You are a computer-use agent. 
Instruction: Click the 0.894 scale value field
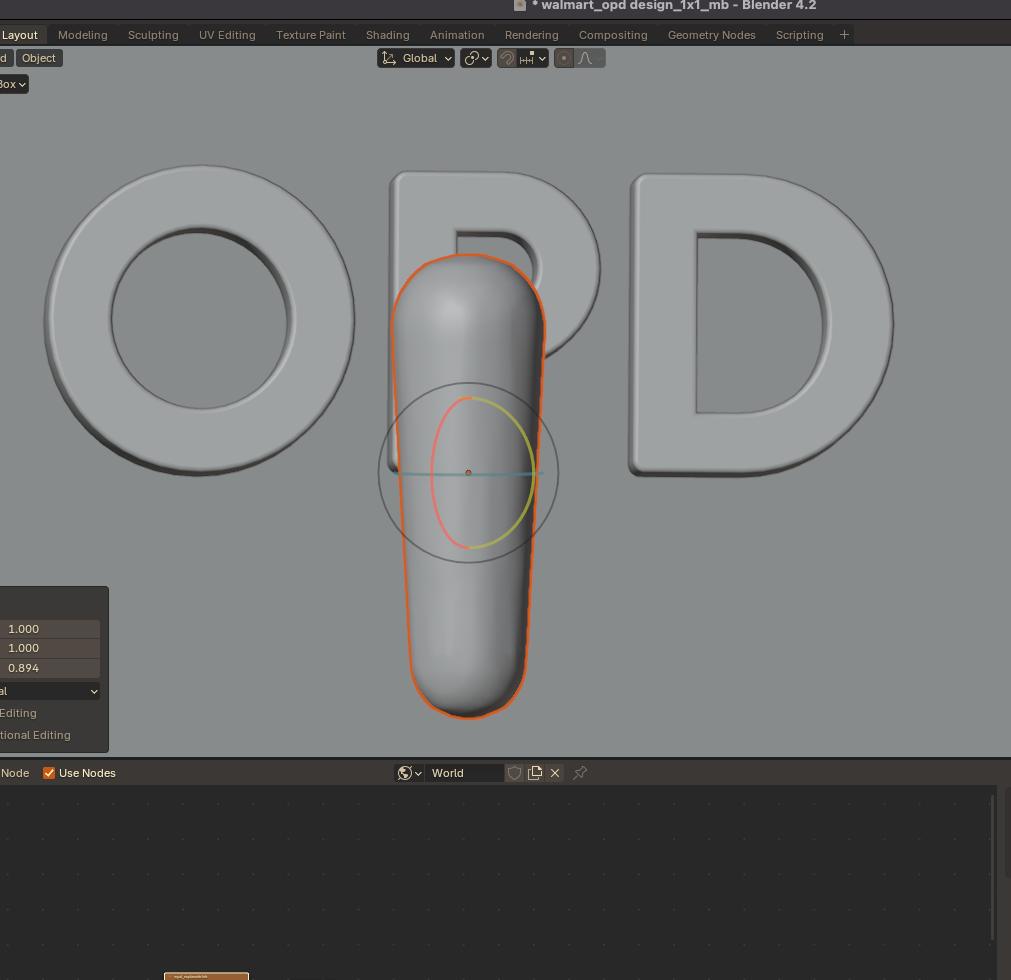(x=50, y=668)
